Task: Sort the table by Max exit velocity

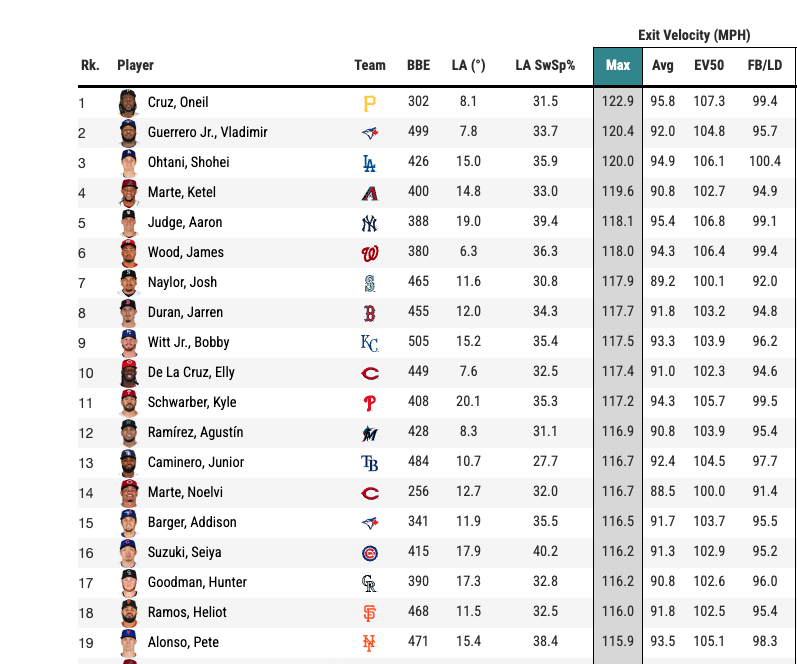Action: tap(617, 66)
